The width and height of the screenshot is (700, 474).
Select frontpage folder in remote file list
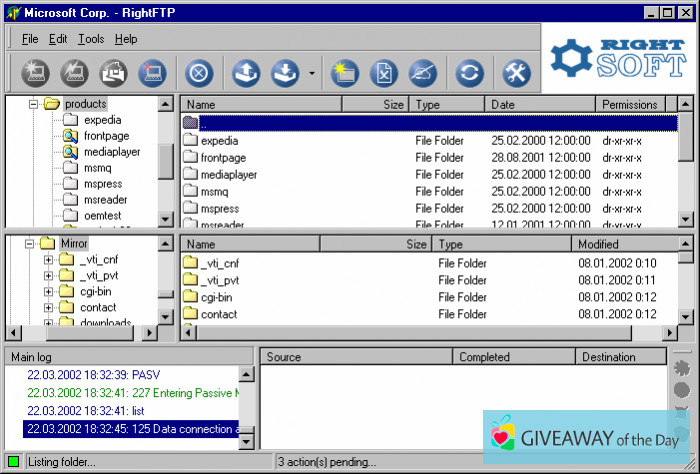coord(222,158)
